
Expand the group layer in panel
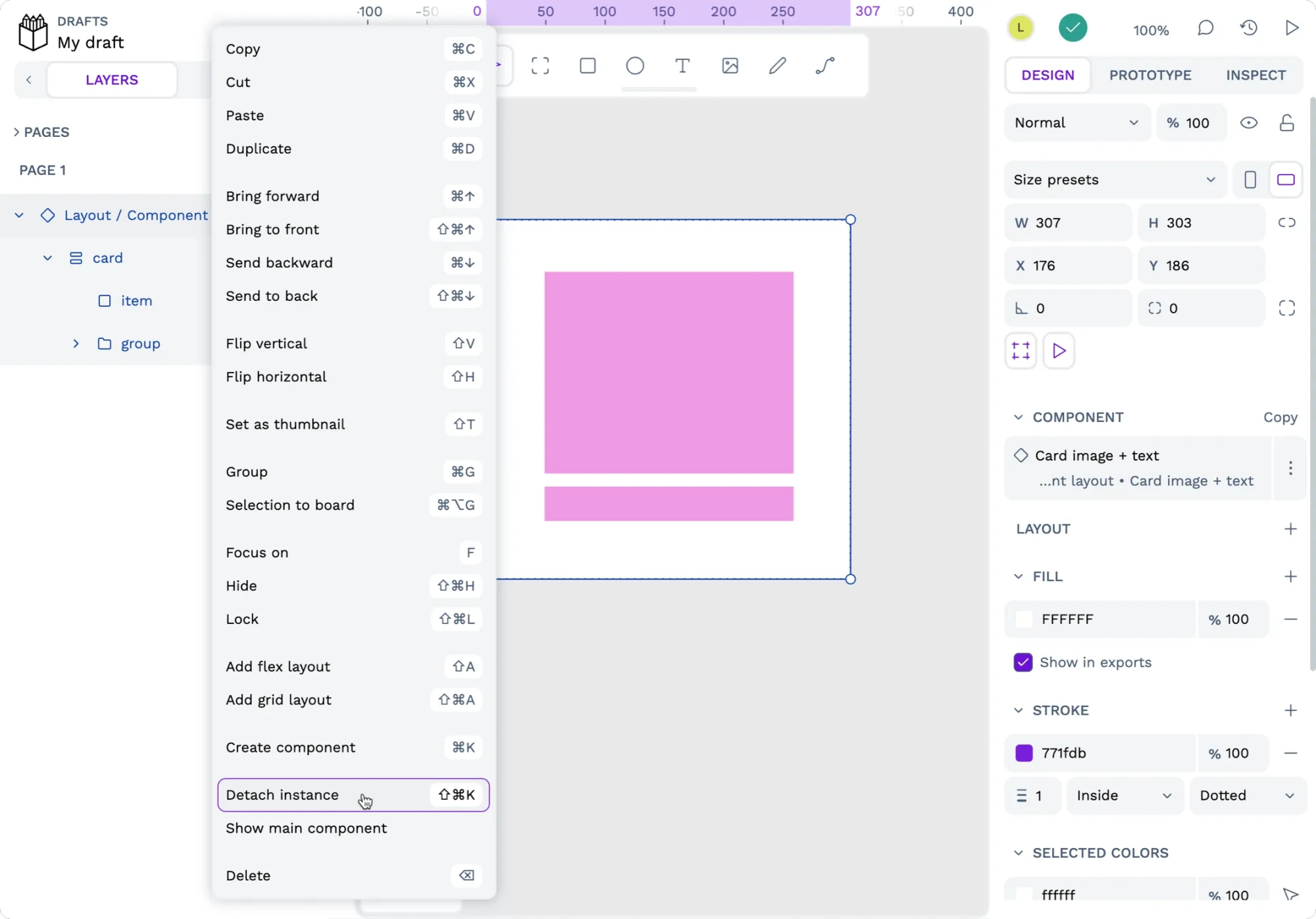75,343
